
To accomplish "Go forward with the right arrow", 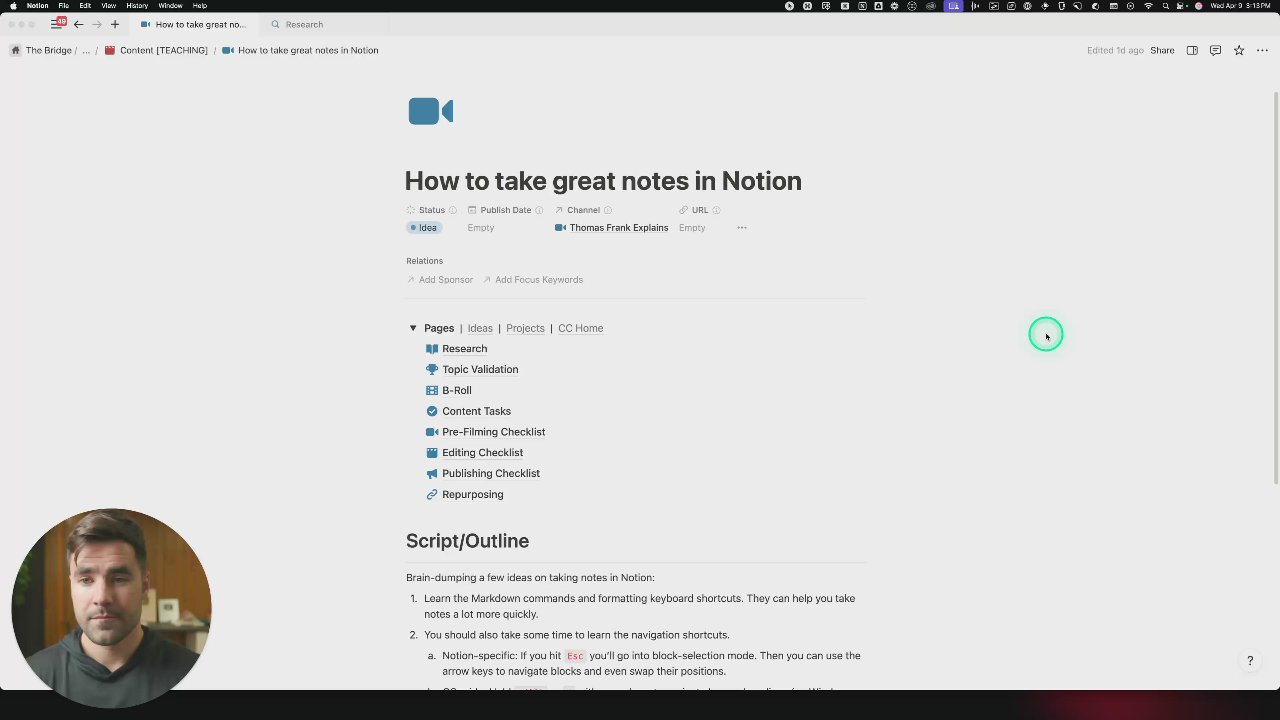I will pyautogui.click(x=96, y=24).
